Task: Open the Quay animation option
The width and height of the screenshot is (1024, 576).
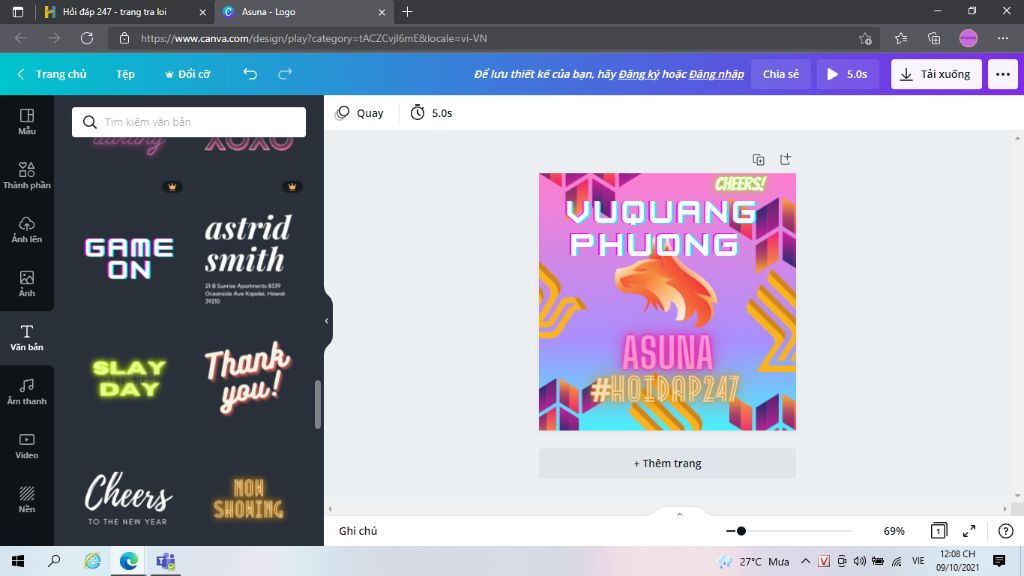Action: 359,113
